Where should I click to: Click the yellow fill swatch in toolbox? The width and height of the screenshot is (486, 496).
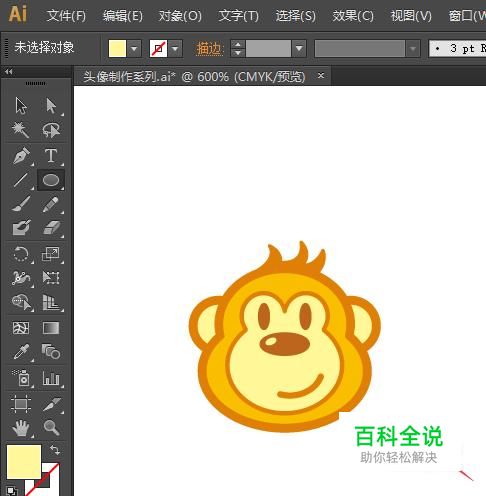24,462
